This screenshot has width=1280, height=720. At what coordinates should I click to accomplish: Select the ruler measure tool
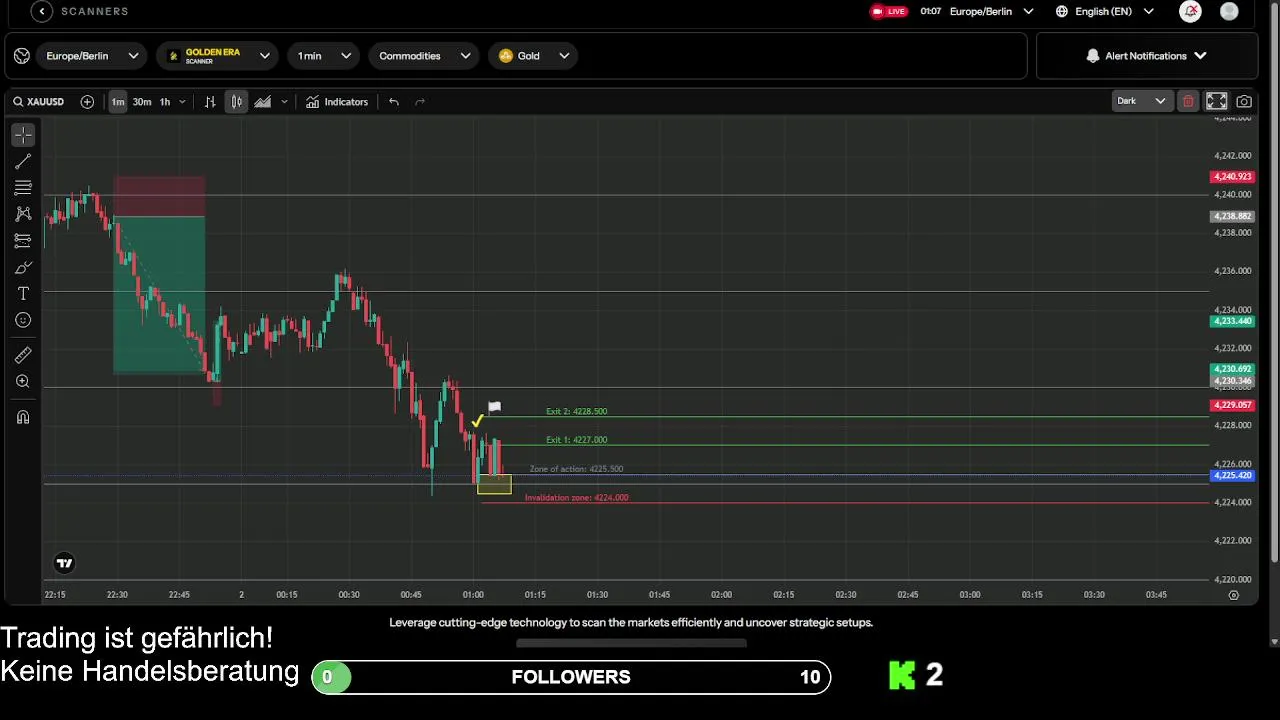click(x=23, y=355)
